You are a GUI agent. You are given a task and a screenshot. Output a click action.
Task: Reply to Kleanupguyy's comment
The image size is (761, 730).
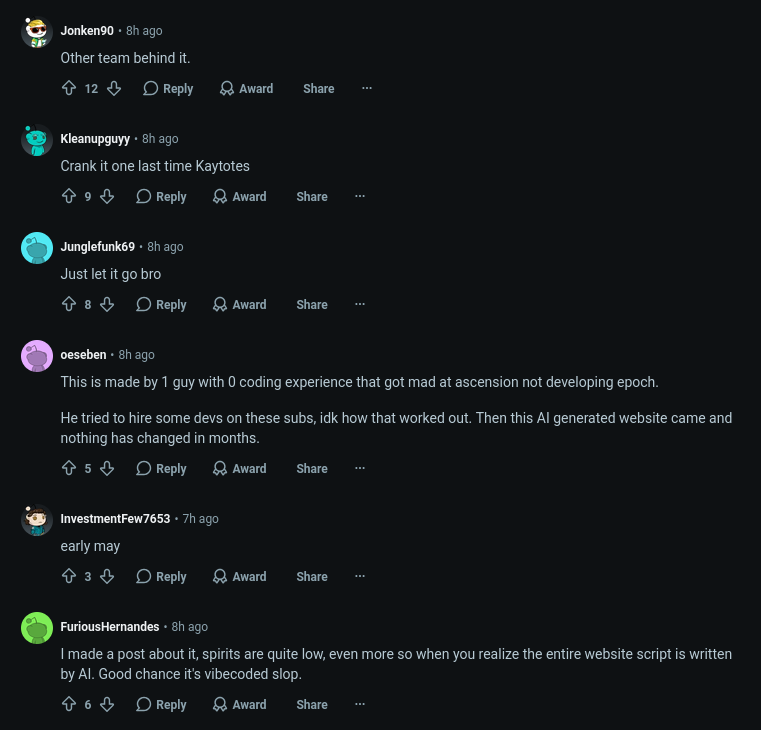161,197
